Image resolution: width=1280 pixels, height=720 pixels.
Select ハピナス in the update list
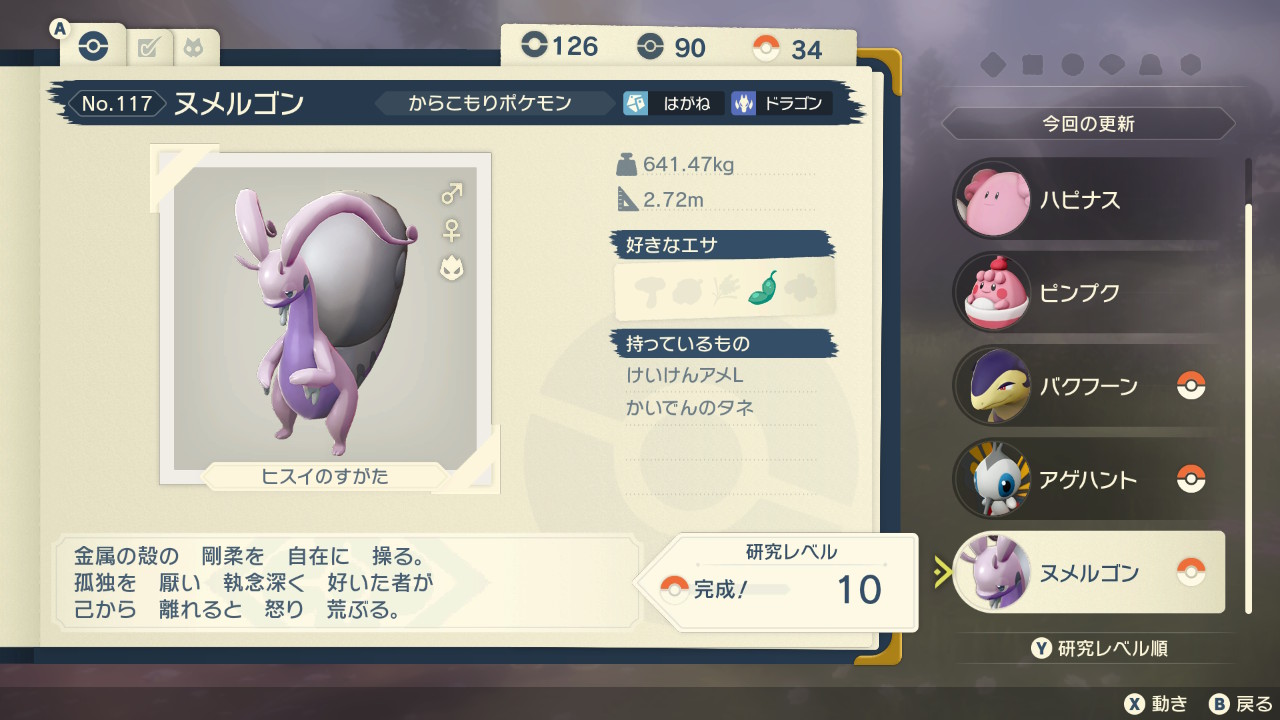(x=1088, y=200)
